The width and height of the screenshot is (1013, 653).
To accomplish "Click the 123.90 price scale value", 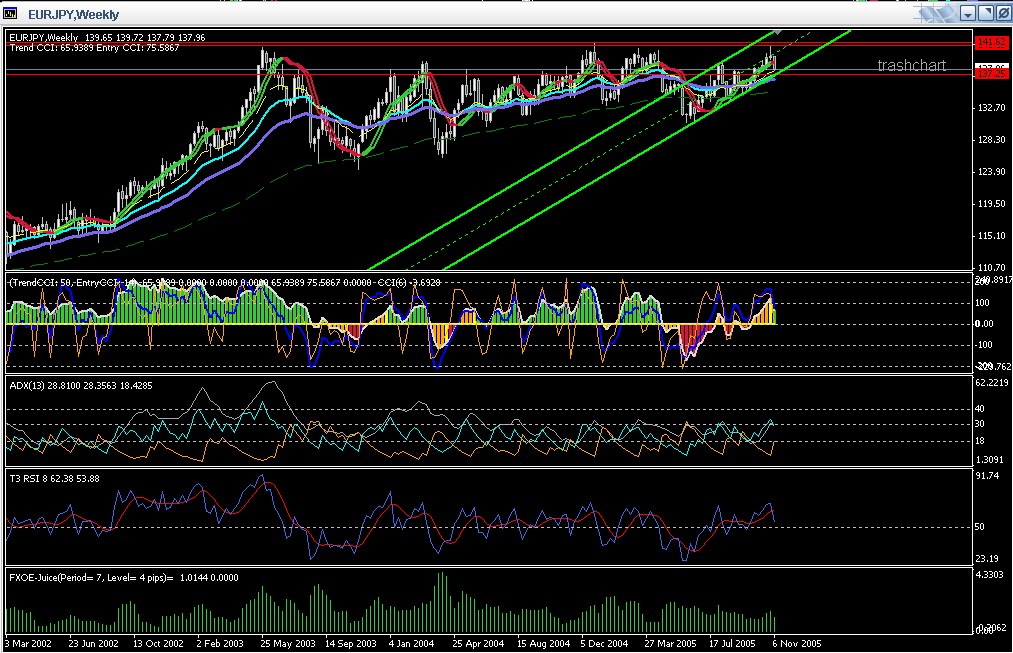I will coord(992,171).
